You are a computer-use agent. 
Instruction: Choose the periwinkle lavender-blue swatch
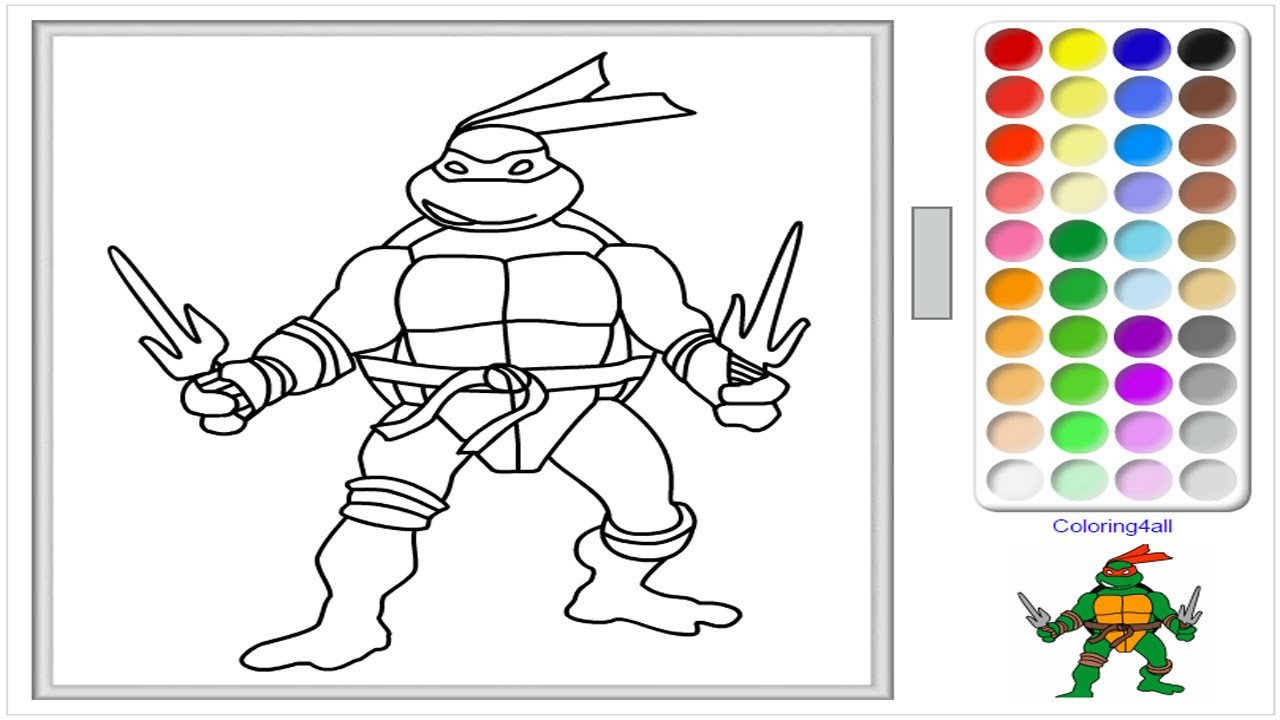[1142, 192]
